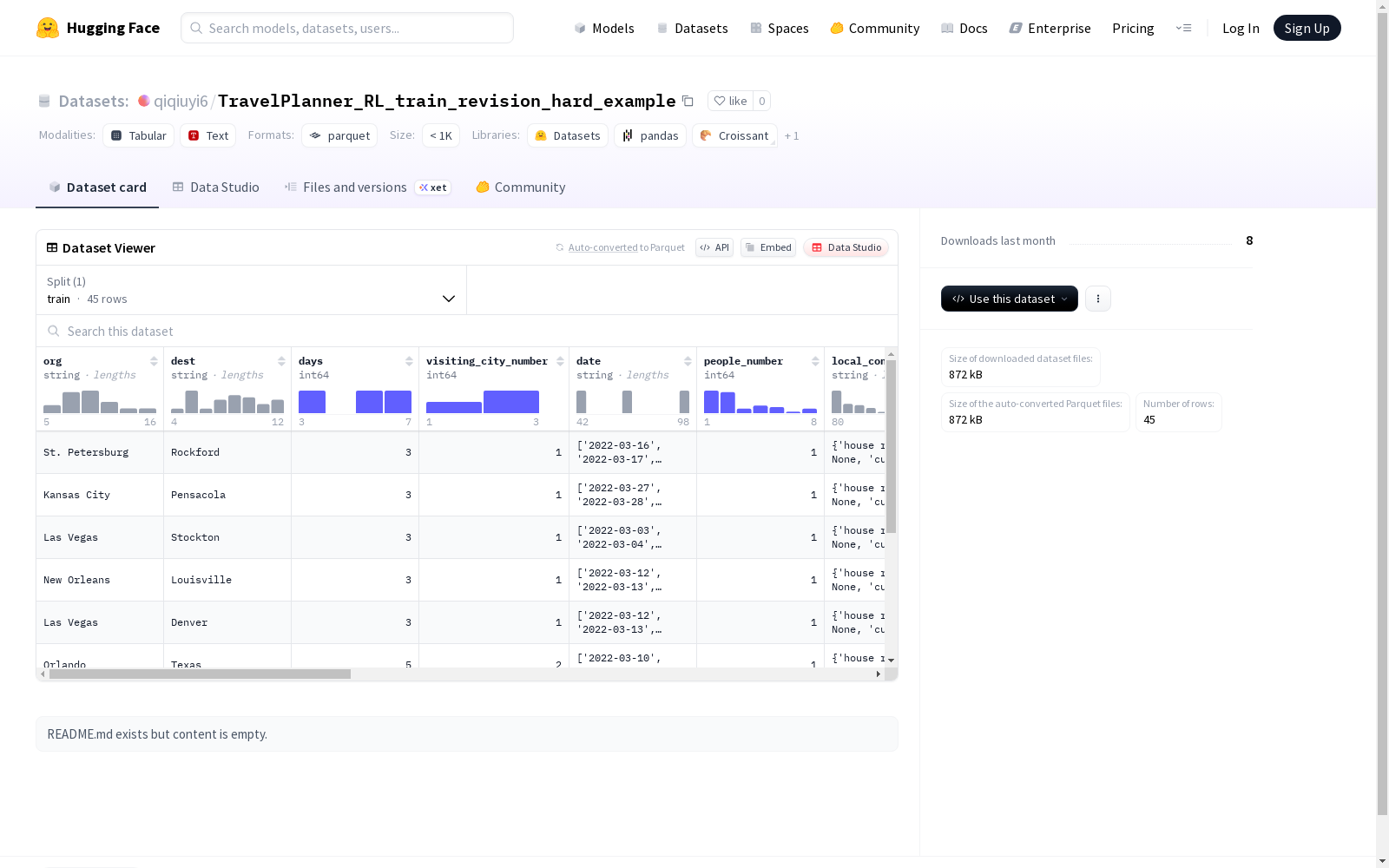Image resolution: width=1389 pixels, height=868 pixels.
Task: Open the API button in viewer
Action: [x=714, y=247]
